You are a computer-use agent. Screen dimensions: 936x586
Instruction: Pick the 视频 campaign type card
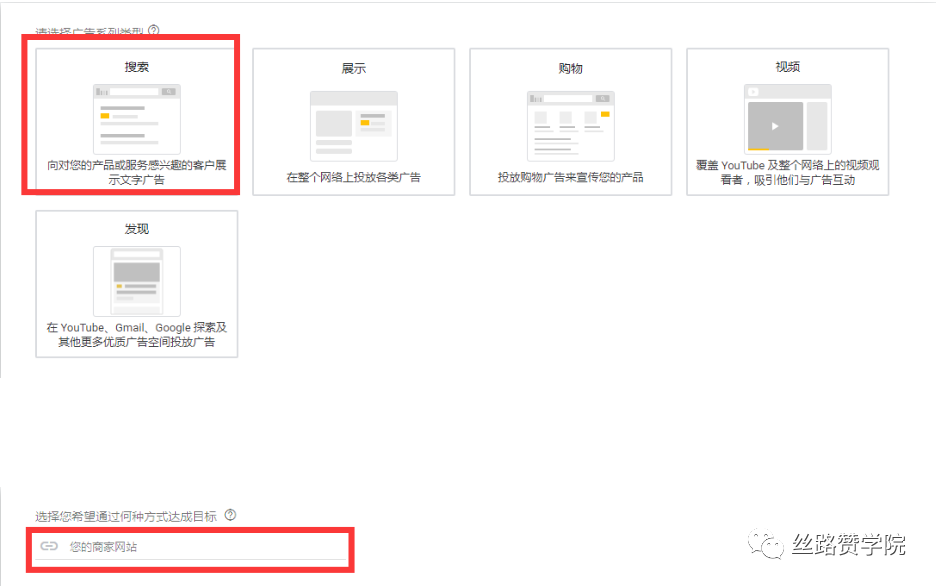(787, 122)
